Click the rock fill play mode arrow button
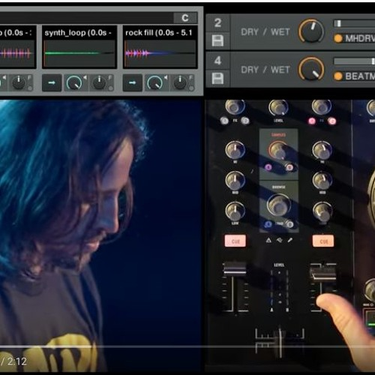 coord(132,83)
